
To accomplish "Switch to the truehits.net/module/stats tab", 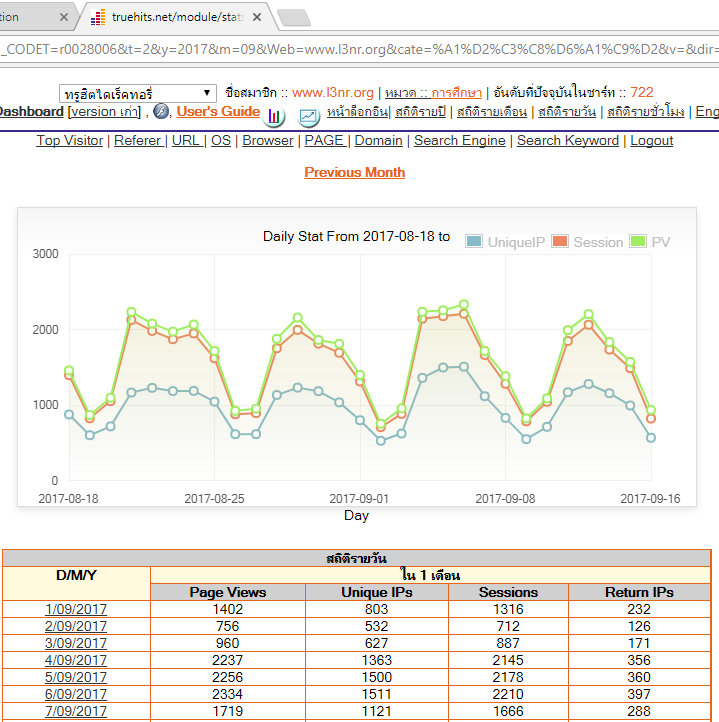I will [177, 17].
